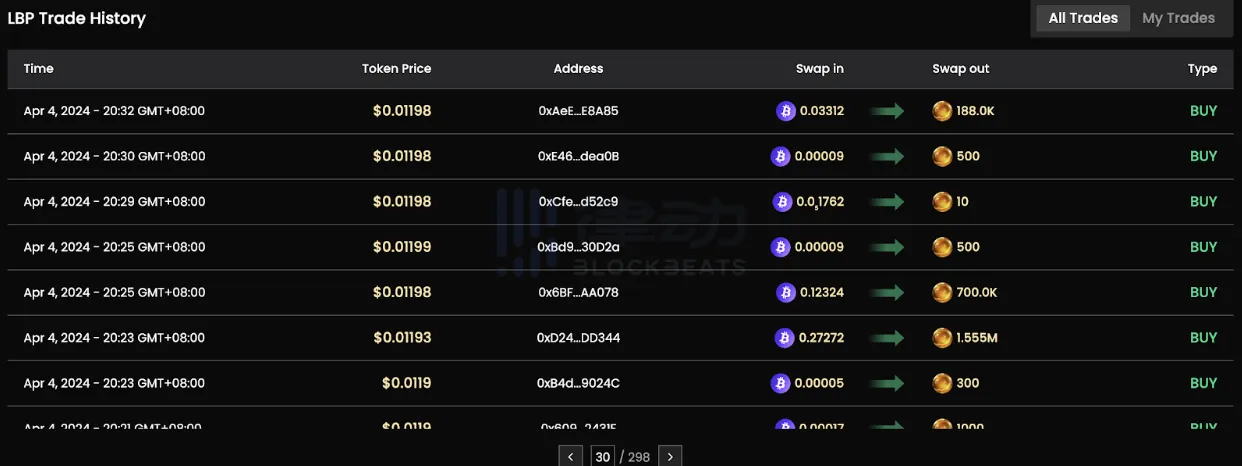Click the Bitcoin icon beside 0.27272
This screenshot has height=466, width=1242.
click(786, 338)
